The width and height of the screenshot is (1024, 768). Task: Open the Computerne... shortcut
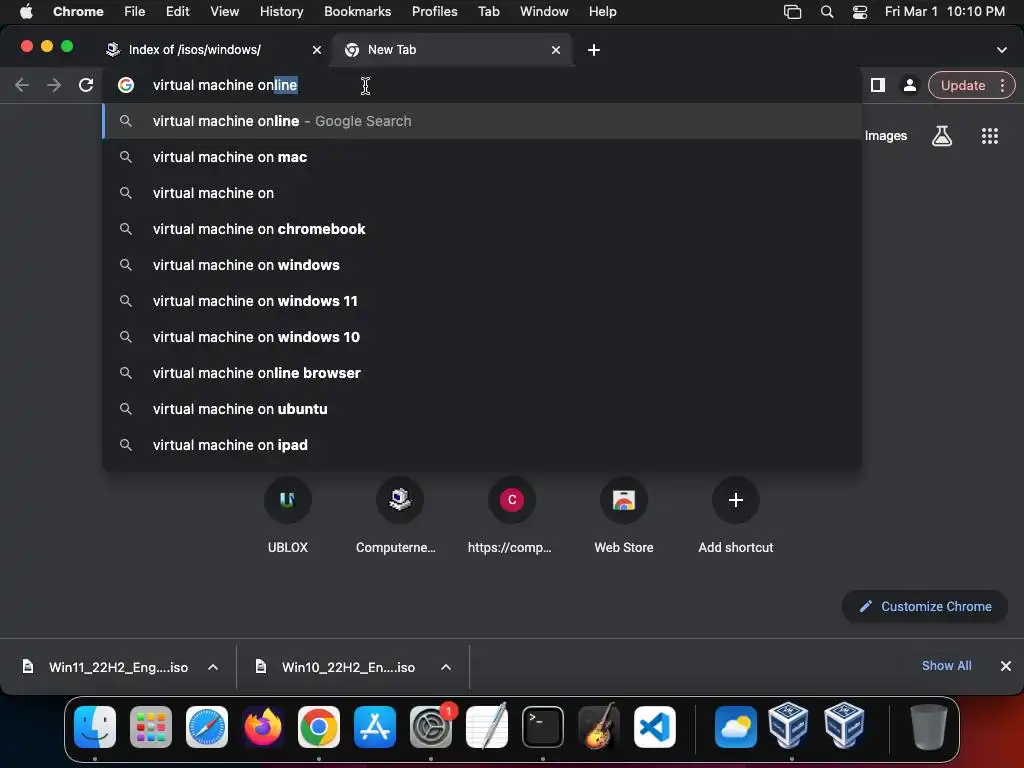(399, 515)
